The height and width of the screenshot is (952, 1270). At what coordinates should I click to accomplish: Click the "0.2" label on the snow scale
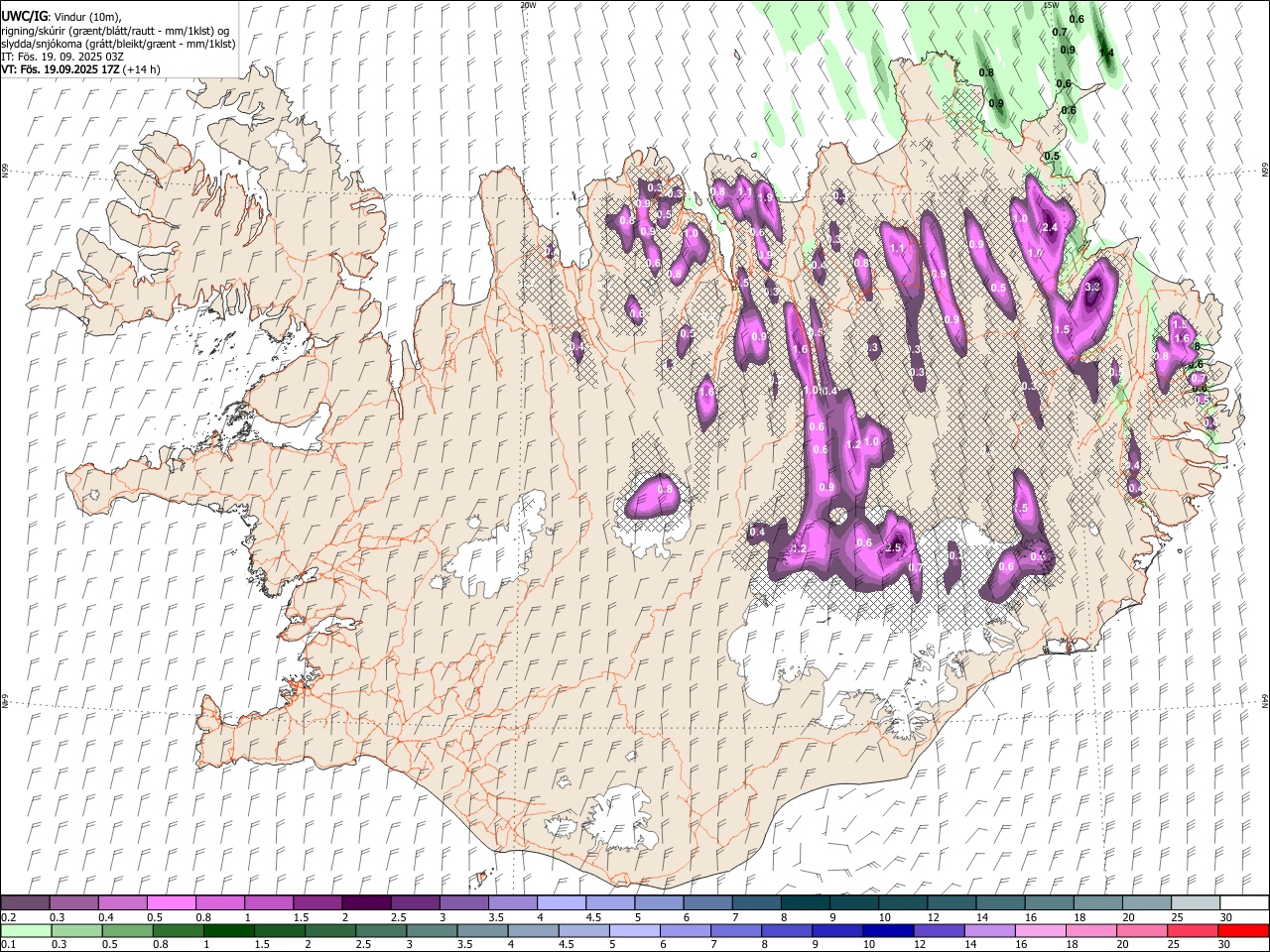point(8,917)
